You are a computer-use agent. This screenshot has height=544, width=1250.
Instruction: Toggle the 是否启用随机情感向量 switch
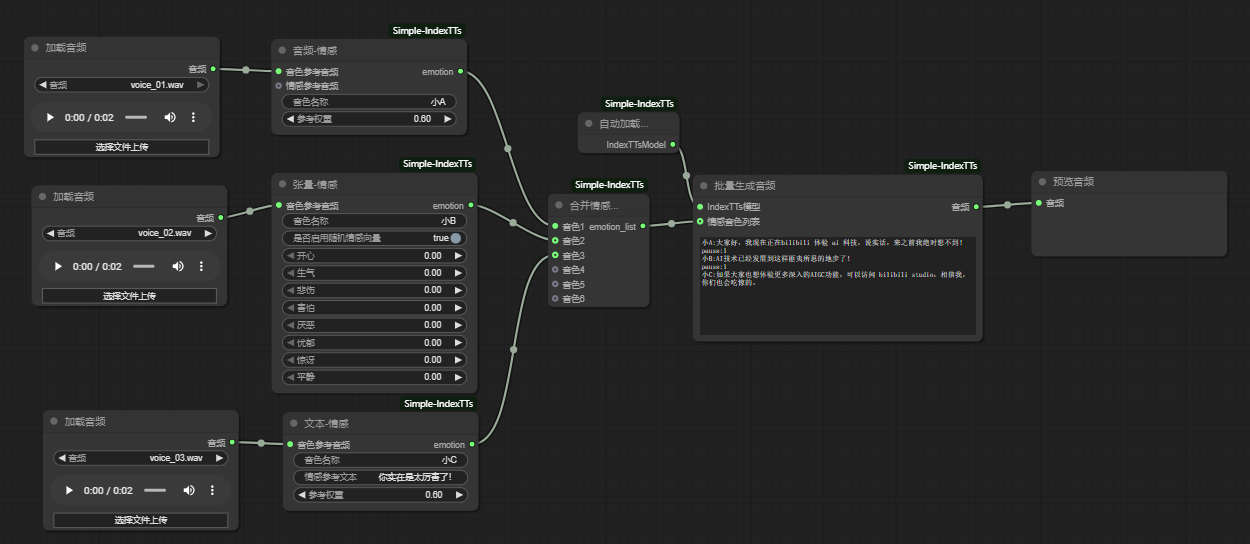456,238
